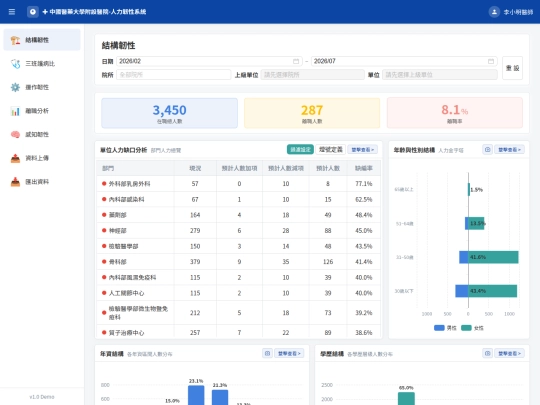Click the 65.0% bar in 學歷結構 chart
540x405 pixels.
(x=406, y=398)
